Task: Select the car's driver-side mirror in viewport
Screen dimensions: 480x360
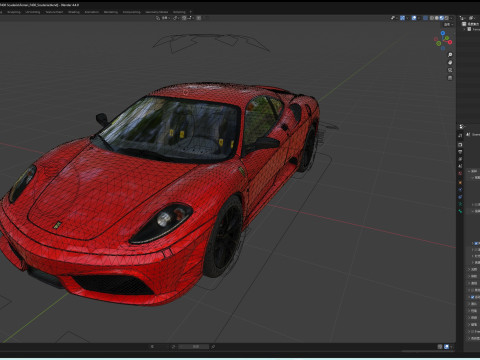Action: tap(266, 143)
